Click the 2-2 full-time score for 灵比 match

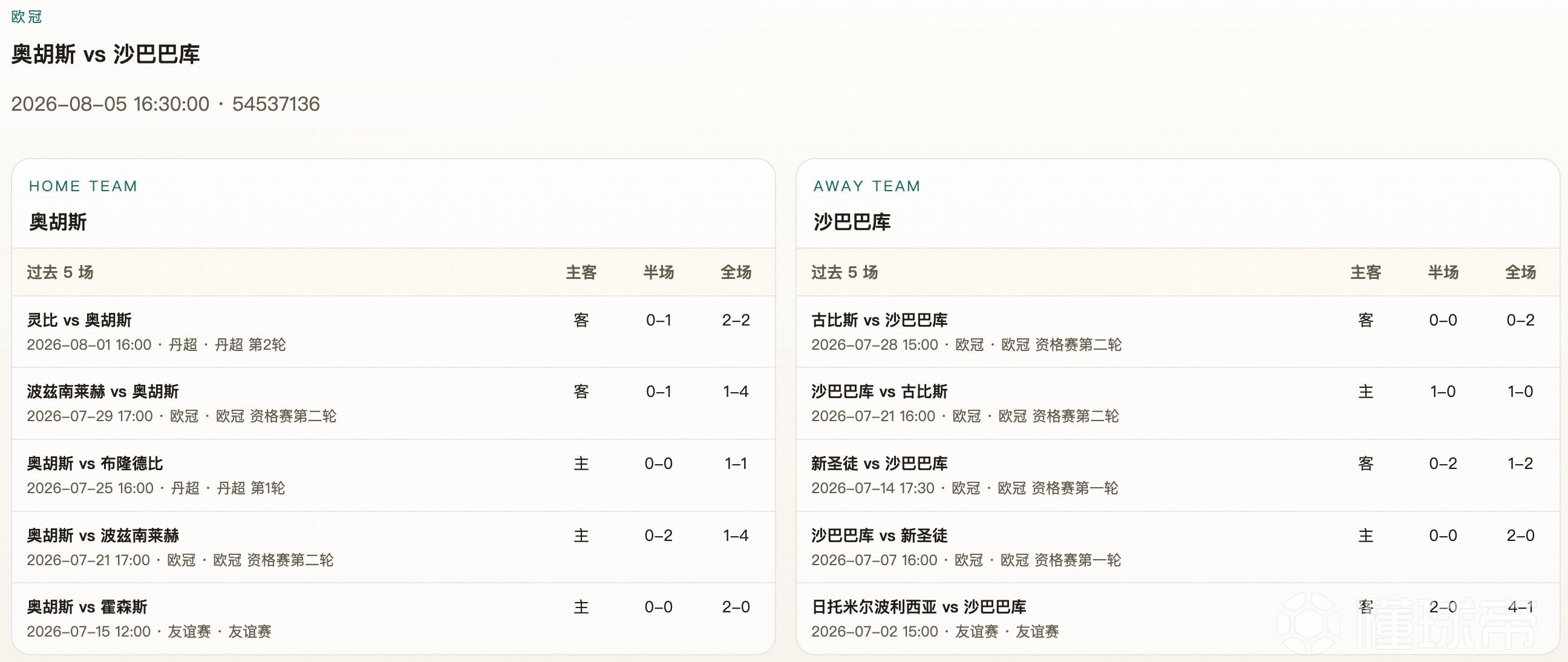click(x=736, y=320)
